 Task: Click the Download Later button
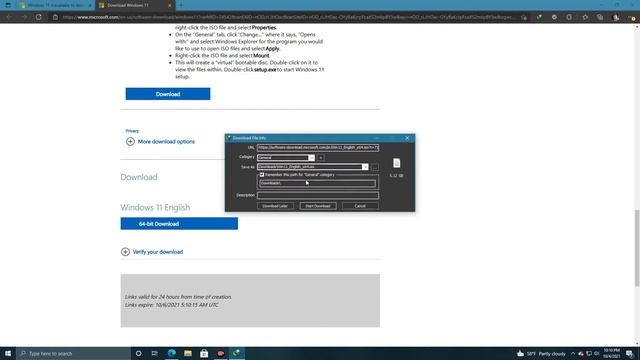click(275, 206)
